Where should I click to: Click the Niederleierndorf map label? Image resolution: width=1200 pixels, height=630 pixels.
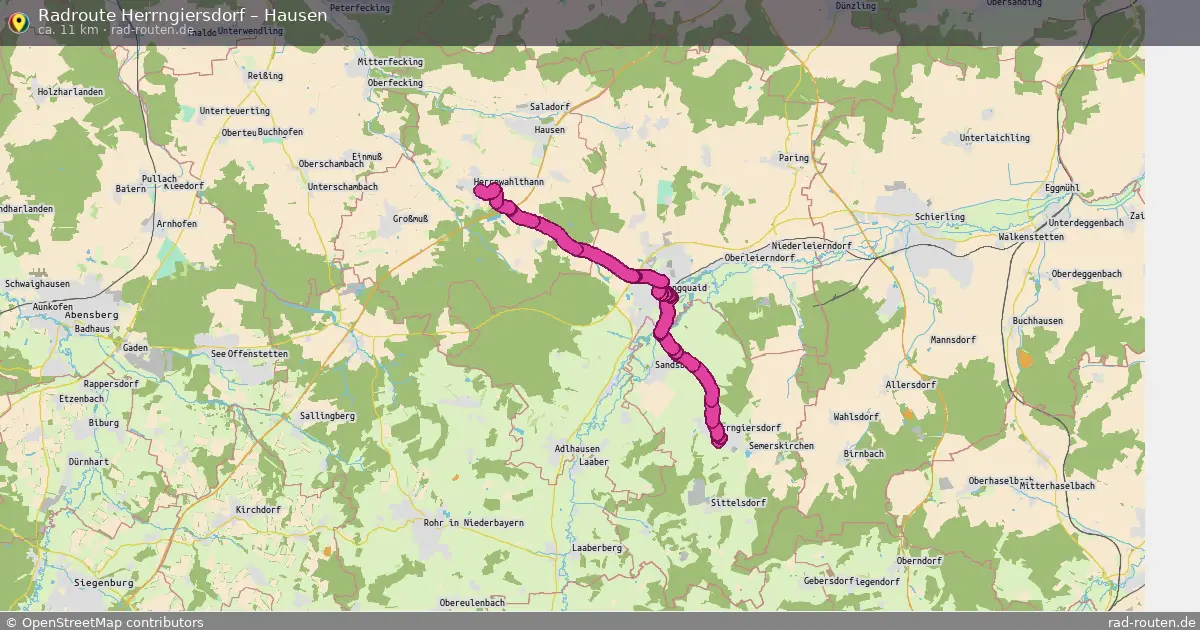click(812, 245)
